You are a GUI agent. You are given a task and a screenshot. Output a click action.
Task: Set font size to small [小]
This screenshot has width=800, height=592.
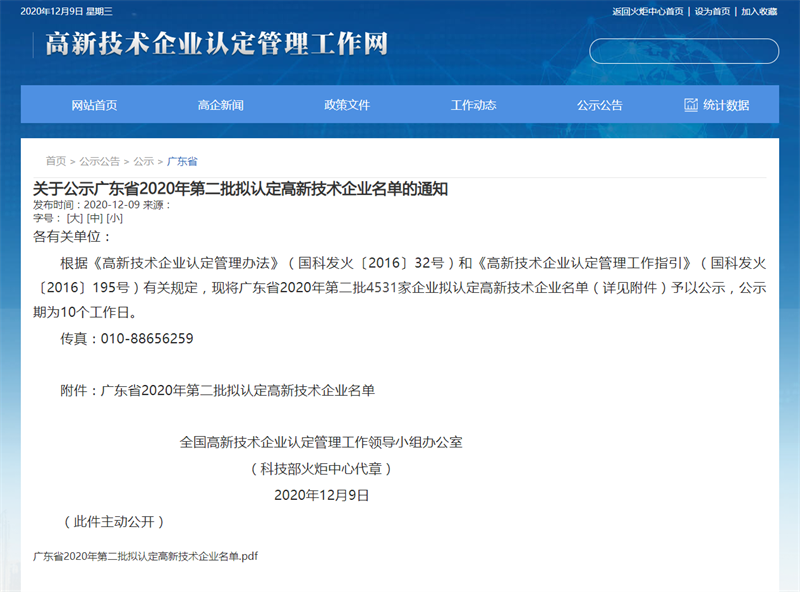(115, 217)
